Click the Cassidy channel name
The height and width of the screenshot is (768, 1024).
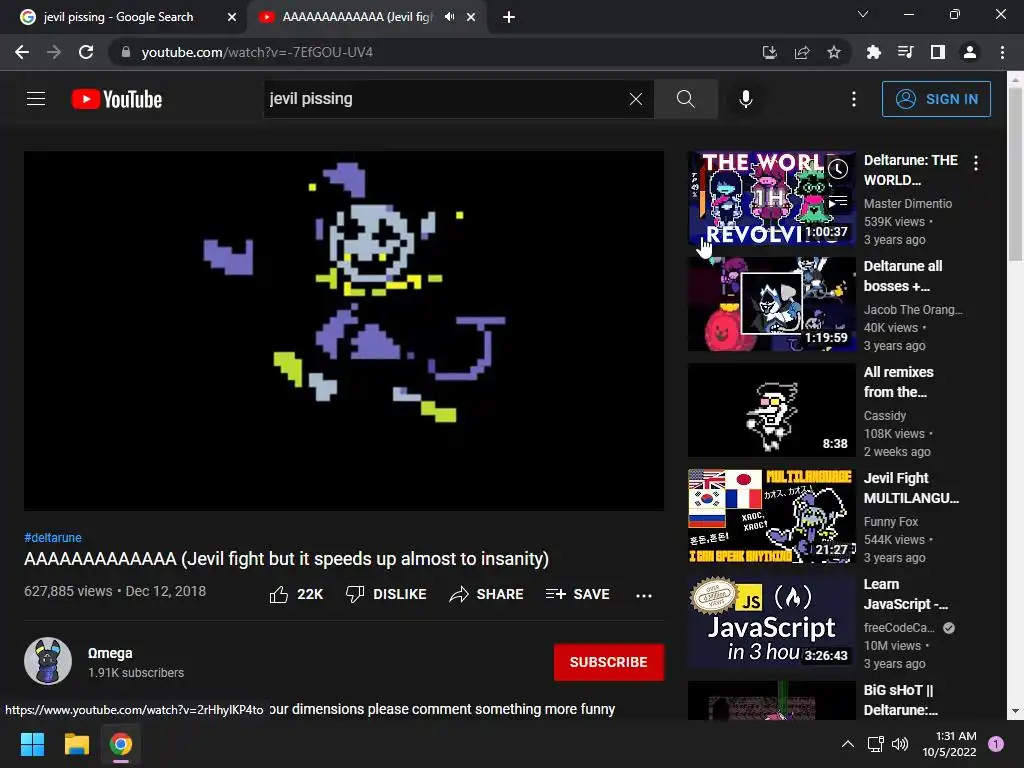pyautogui.click(x=885, y=416)
